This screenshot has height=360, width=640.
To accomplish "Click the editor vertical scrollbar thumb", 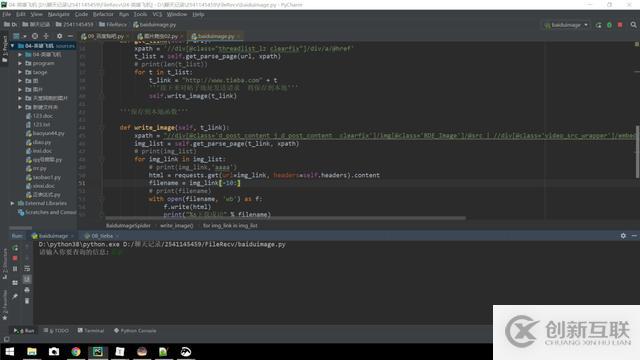I will tap(637, 152).
